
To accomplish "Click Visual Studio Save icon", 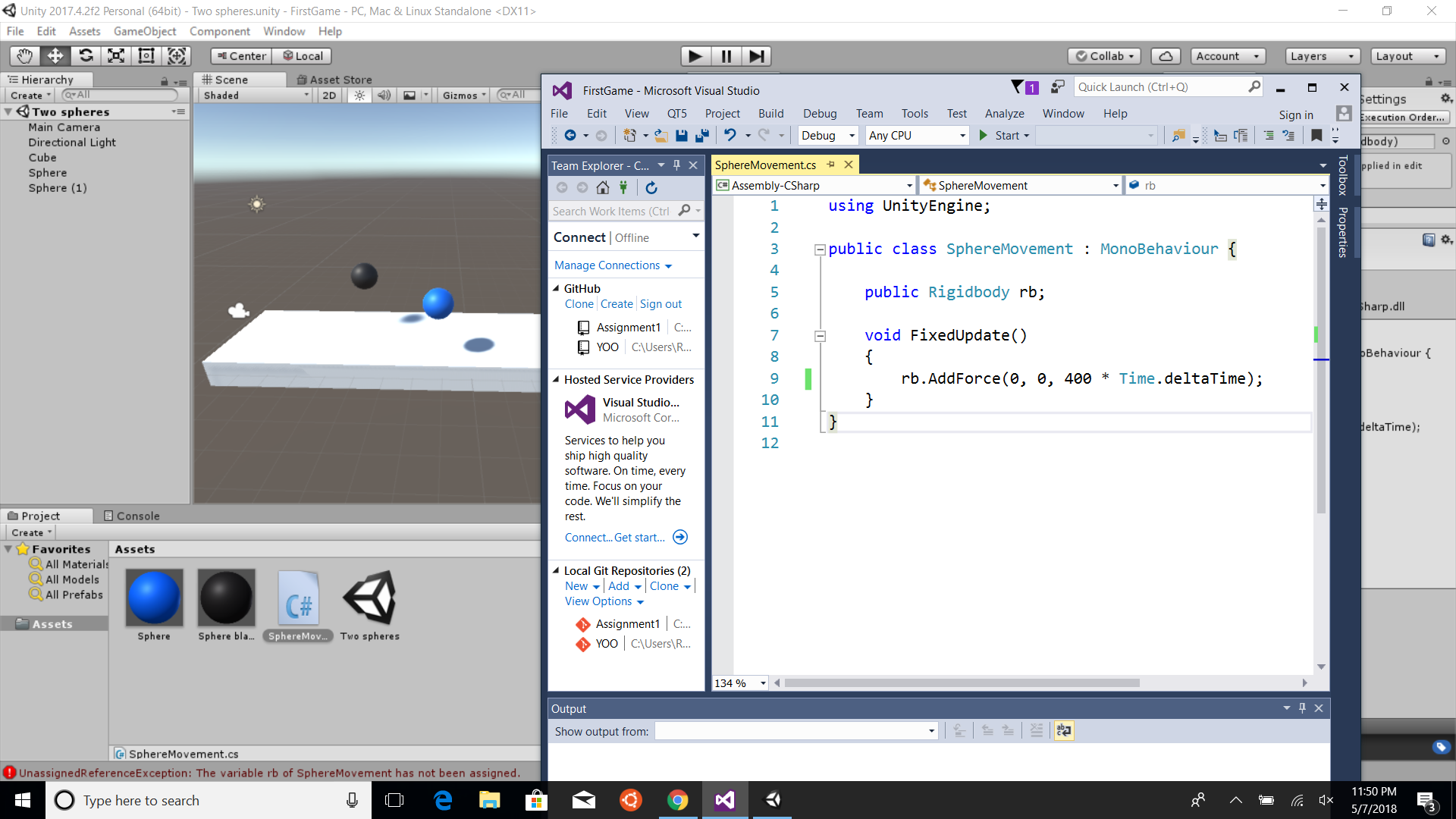I will point(682,136).
